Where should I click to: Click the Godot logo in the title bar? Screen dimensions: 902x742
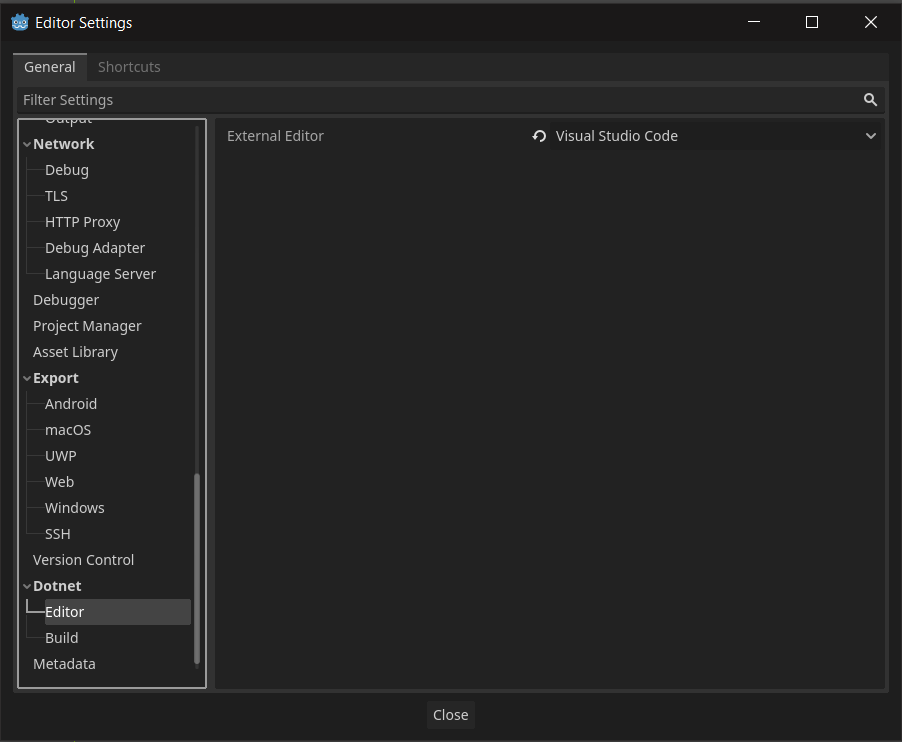pyautogui.click(x=21, y=22)
